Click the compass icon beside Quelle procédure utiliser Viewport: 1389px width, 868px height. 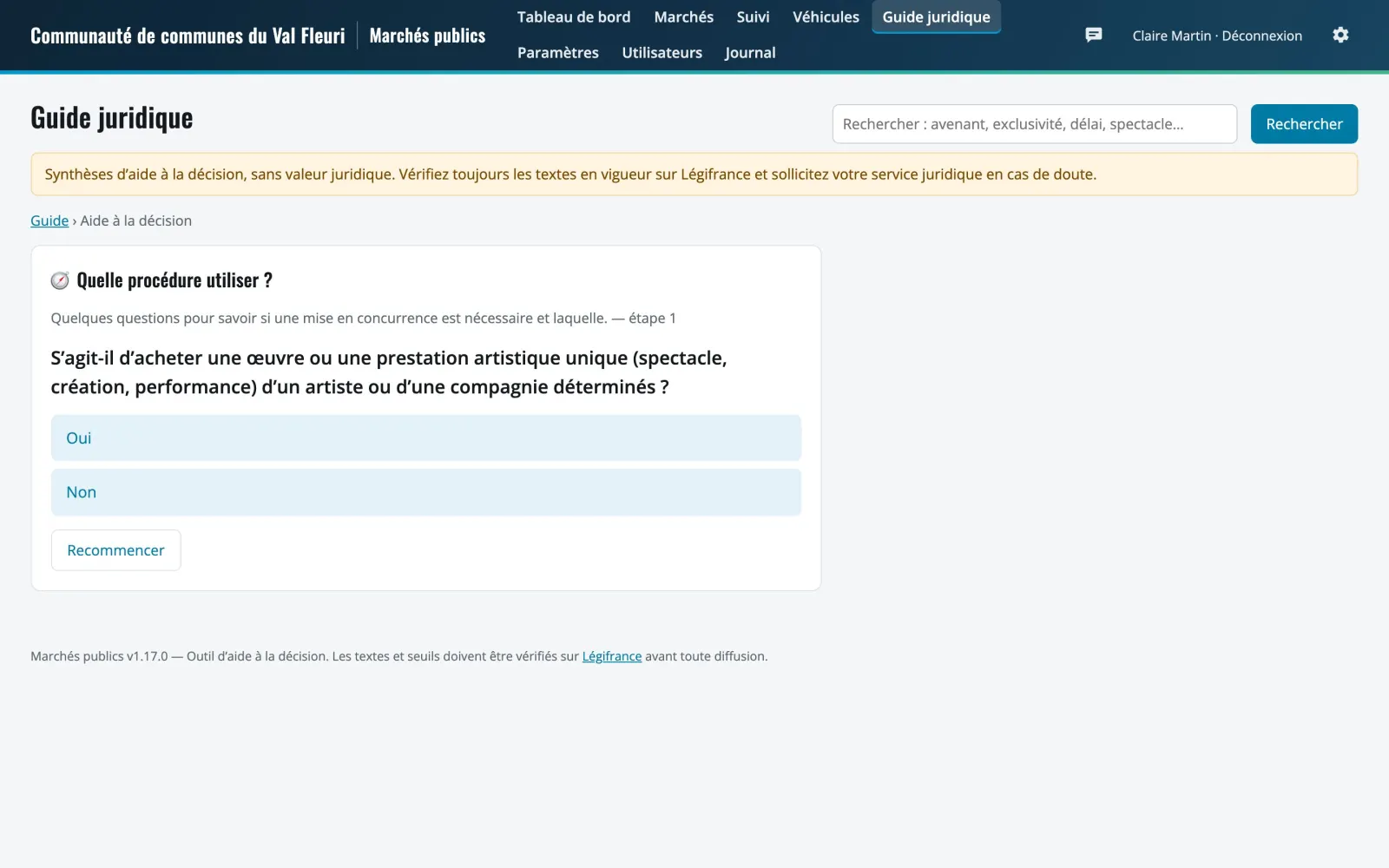point(60,280)
